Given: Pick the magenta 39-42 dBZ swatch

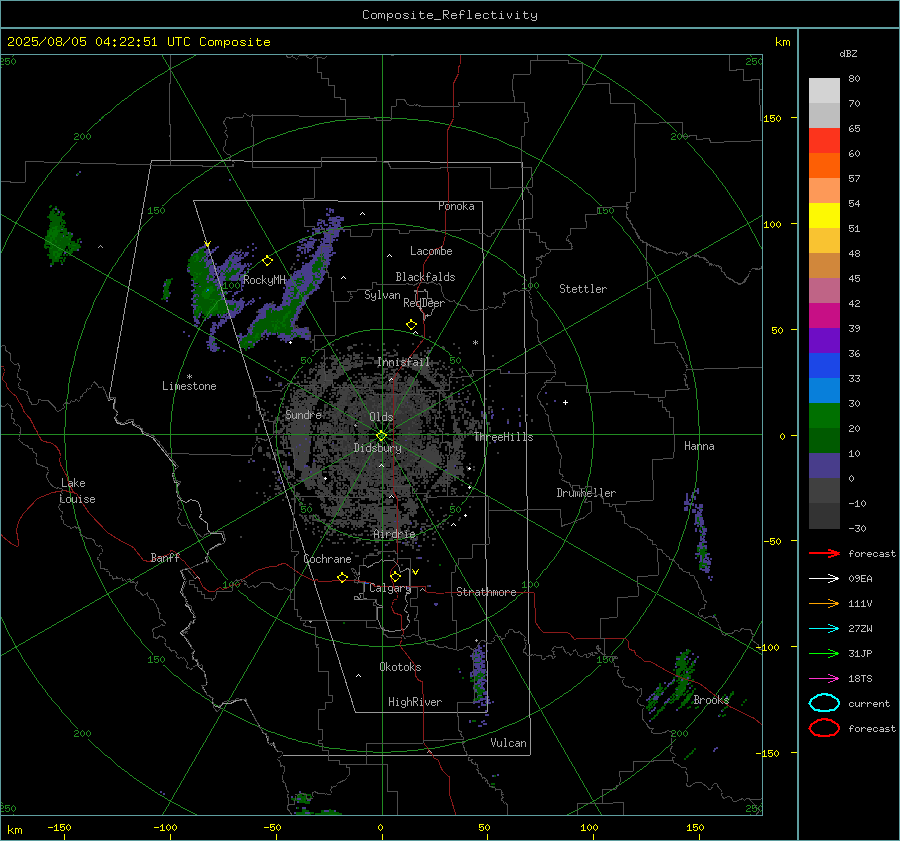Looking at the screenshot, I should click(824, 315).
